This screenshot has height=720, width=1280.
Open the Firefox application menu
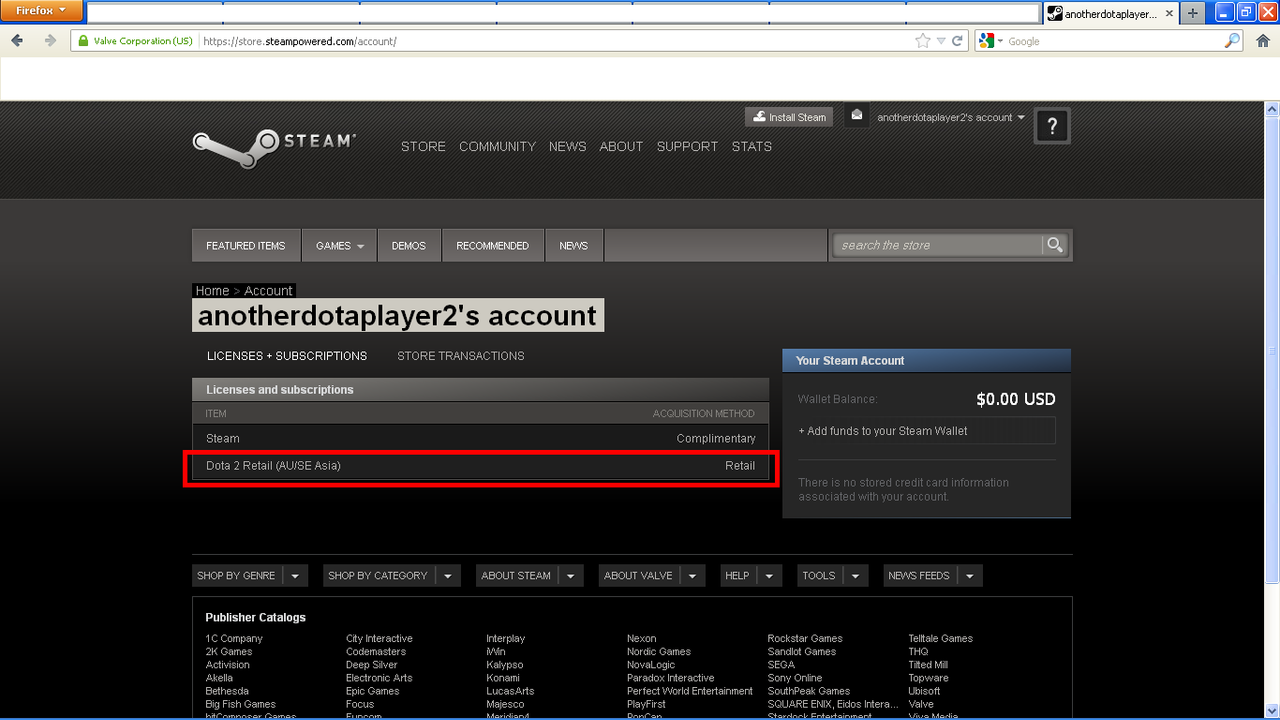(41, 11)
